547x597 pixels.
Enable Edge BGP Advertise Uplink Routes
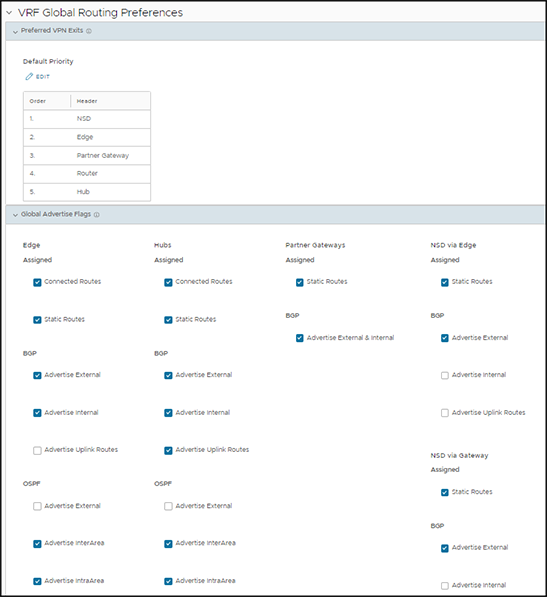point(37,450)
